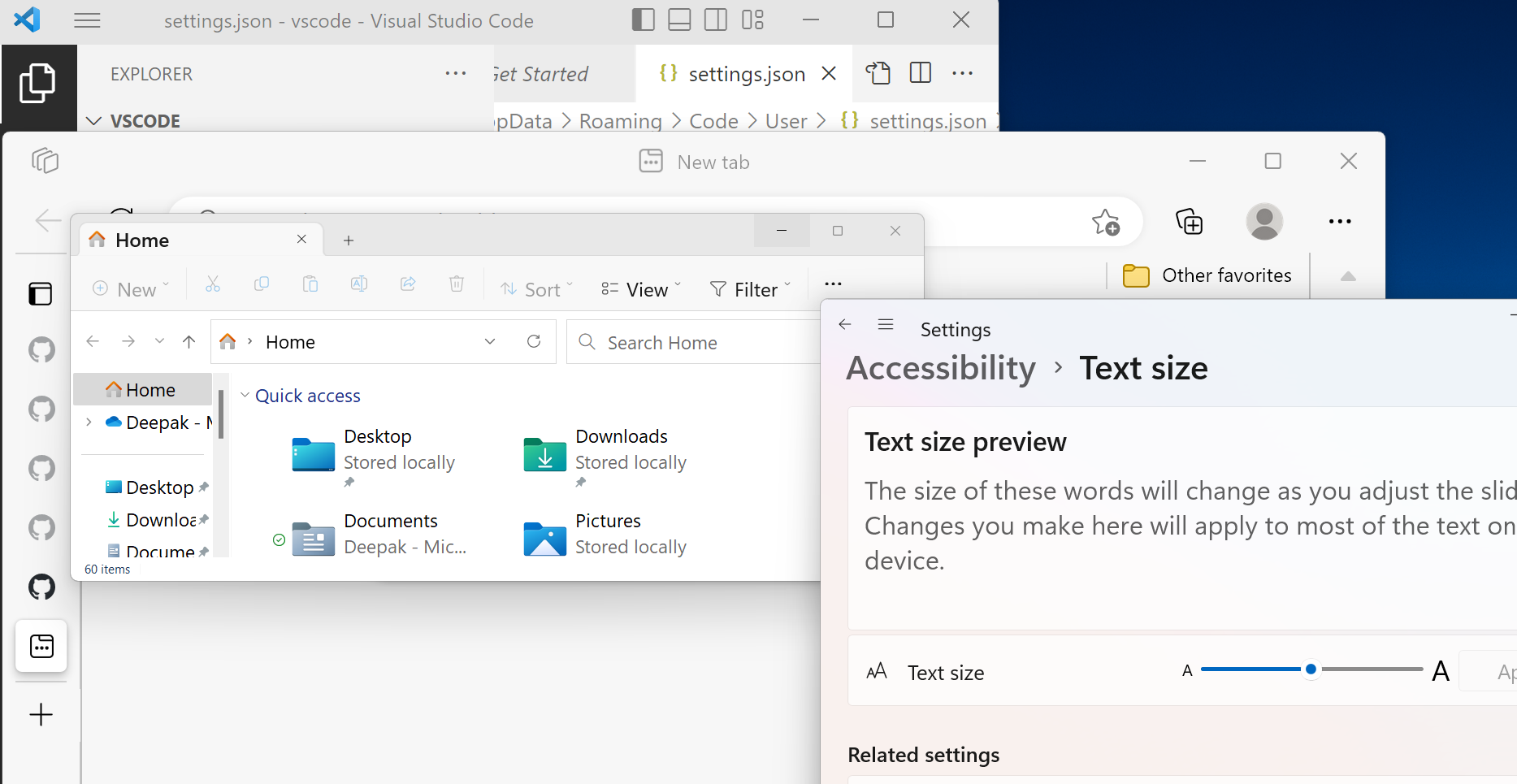Viewport: 1517px width, 784px height.
Task: Go back in the Settings window
Action: [x=845, y=324]
